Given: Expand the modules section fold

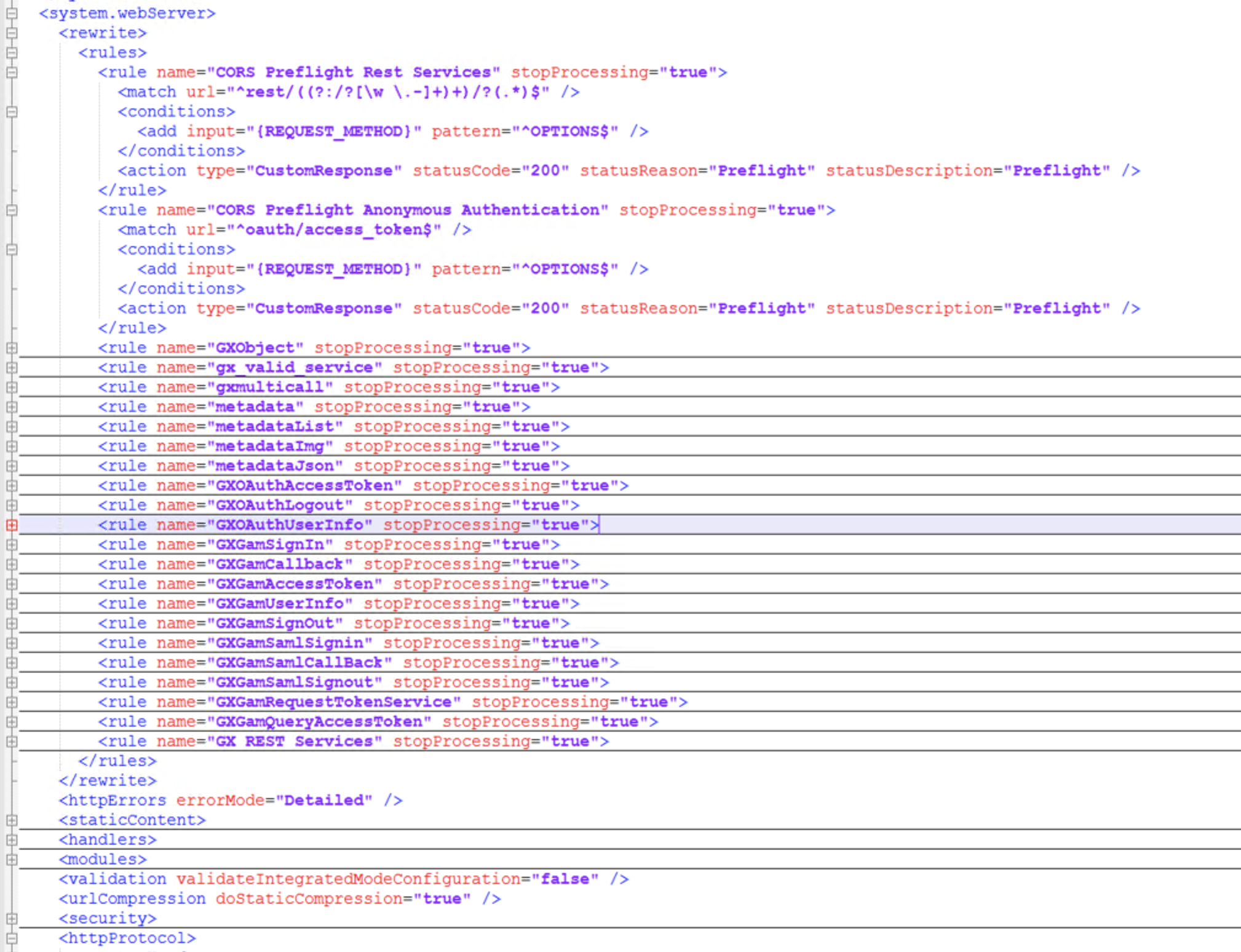Looking at the screenshot, I should (x=11, y=859).
